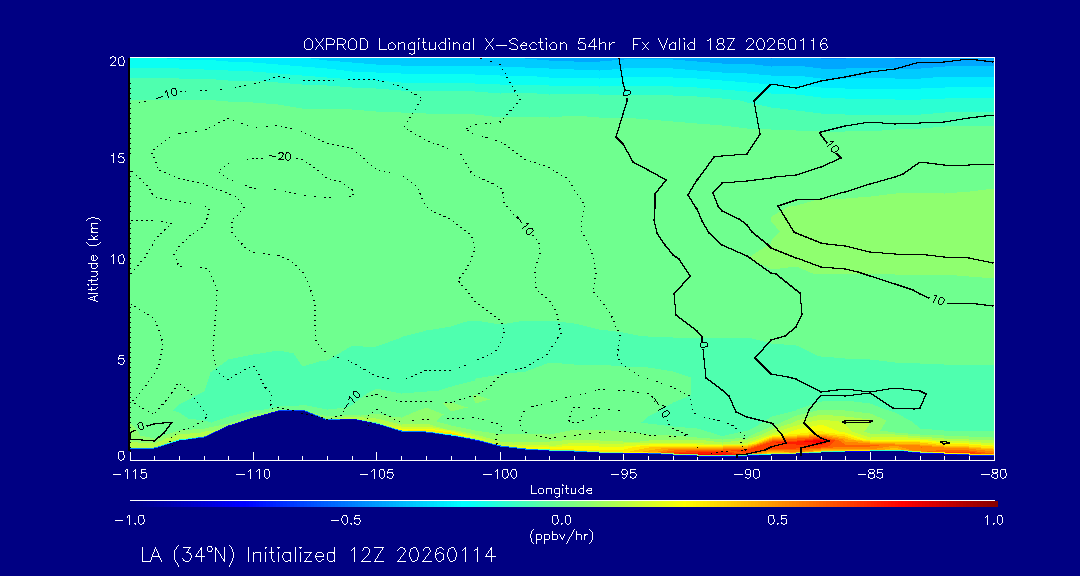Viewport: 1080px width, 576px height.
Task: Click the altitude tick label 20
Action: [x=118, y=61]
